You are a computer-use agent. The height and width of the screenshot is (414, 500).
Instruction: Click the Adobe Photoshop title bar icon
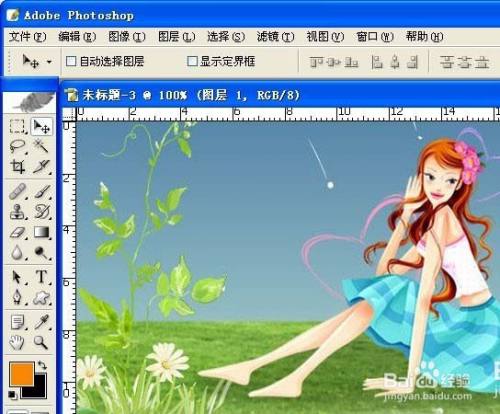13,15
